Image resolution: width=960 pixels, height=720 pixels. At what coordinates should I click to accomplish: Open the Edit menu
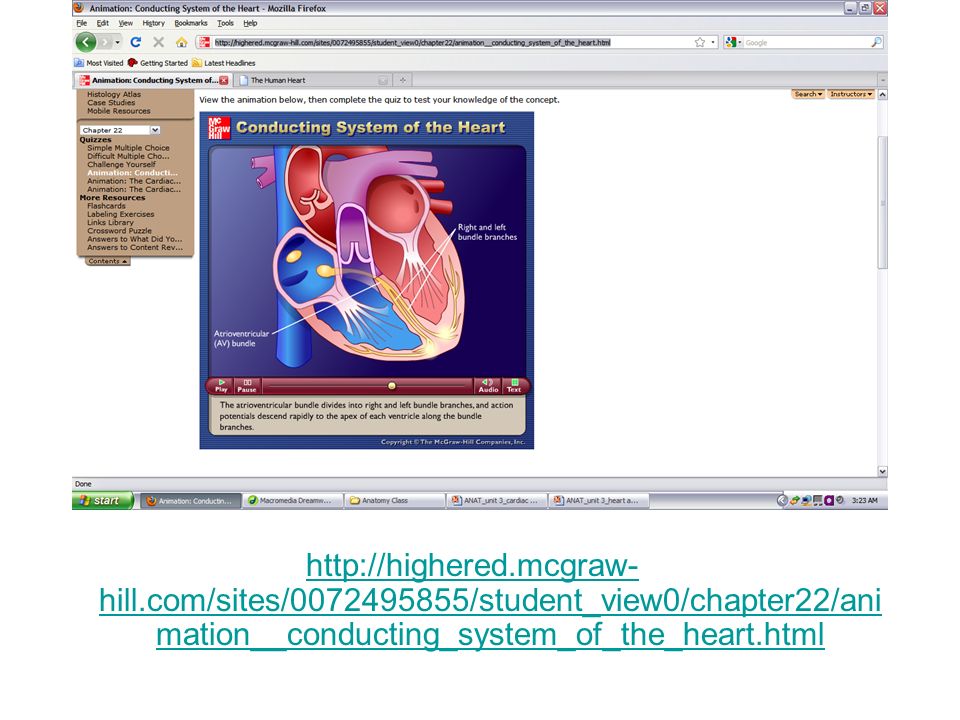[102, 23]
